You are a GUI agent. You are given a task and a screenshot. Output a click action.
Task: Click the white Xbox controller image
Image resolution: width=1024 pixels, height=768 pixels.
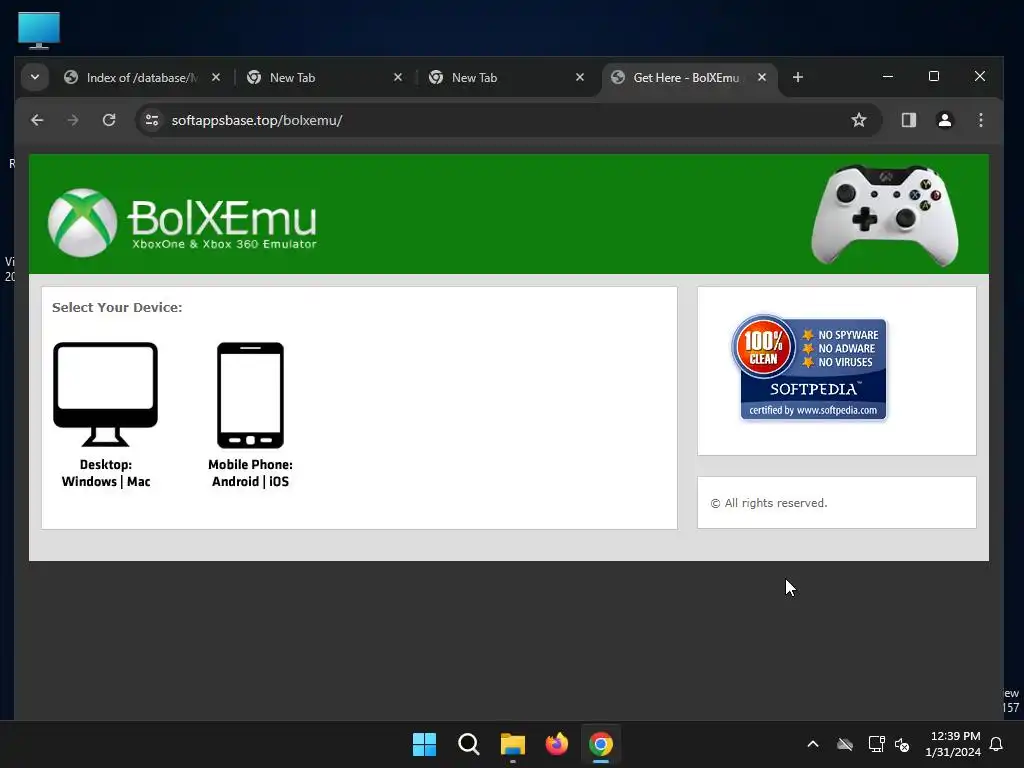pyautogui.click(x=885, y=214)
